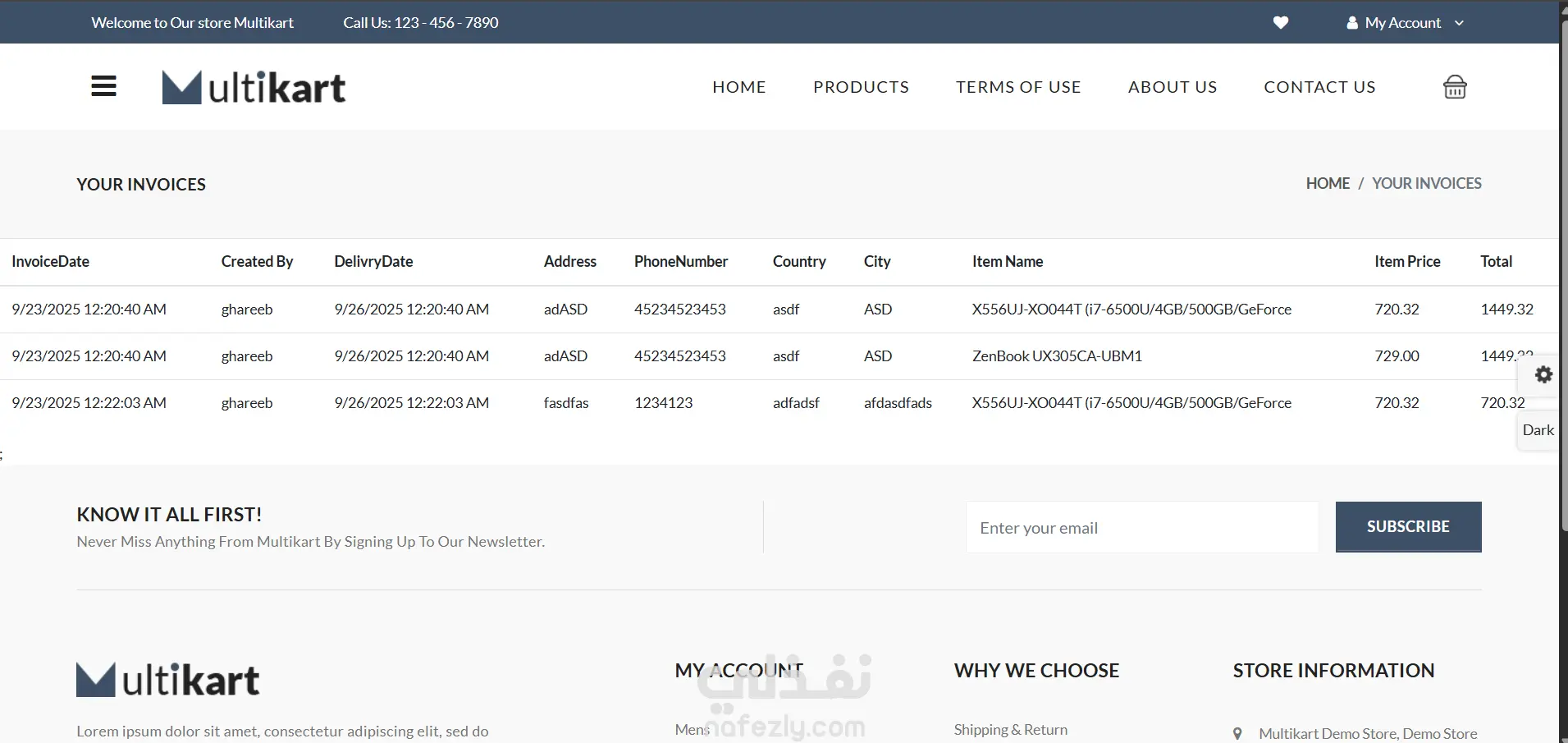The image size is (1568, 743).
Task: Navigate to About Us
Action: coord(1172,87)
